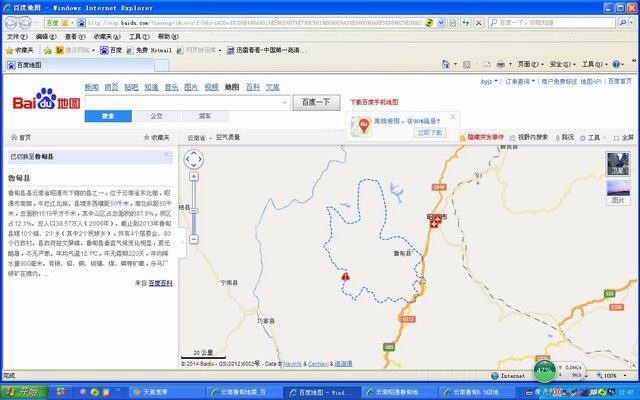Image resolution: width=640 pixels, height=400 pixels.
Task: Go to Baidu 新闻 link
Action: 91,87
